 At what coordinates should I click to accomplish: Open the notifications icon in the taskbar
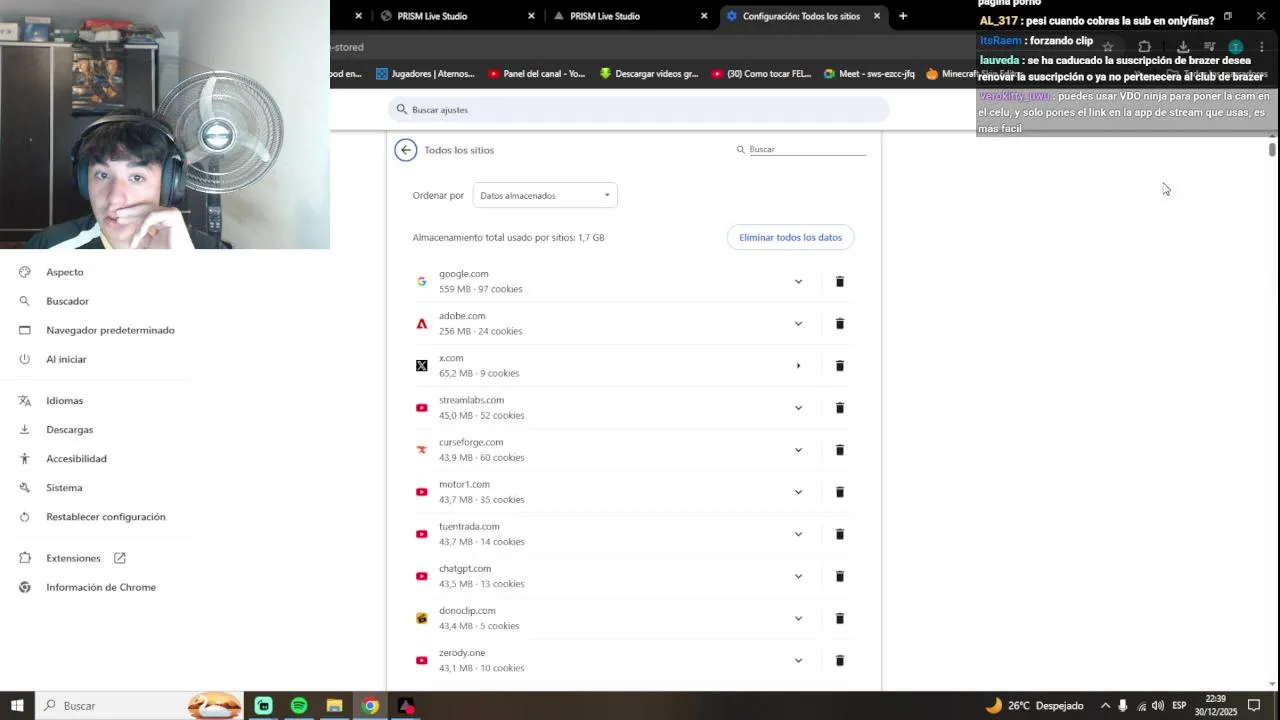click(x=1254, y=706)
